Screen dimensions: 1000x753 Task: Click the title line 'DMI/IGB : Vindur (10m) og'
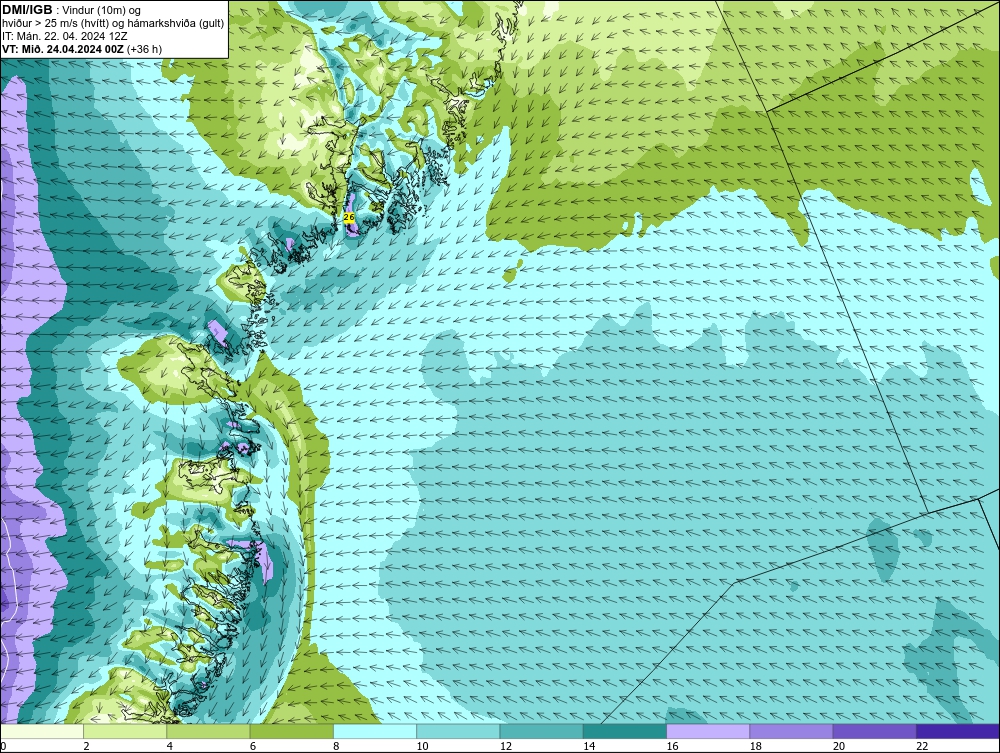[72, 10]
